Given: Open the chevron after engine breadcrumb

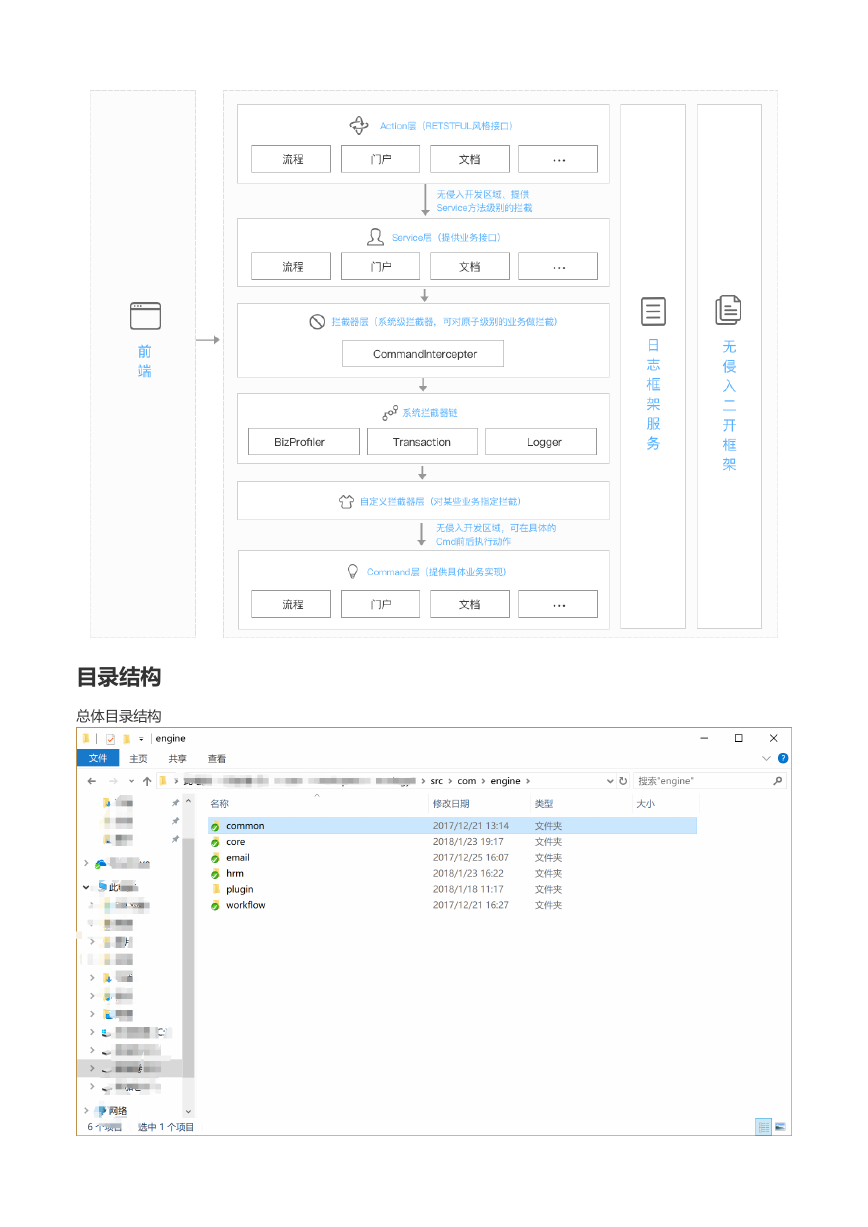Looking at the screenshot, I should 528,781.
